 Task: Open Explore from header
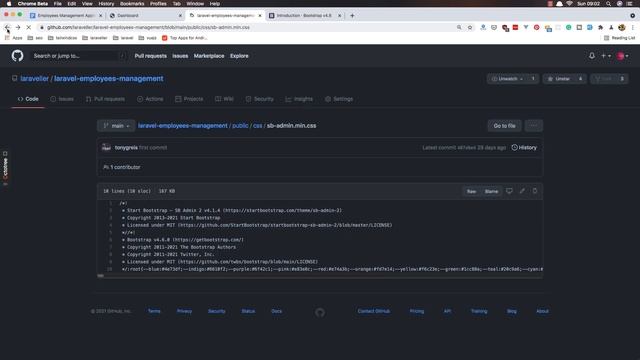pos(239,56)
